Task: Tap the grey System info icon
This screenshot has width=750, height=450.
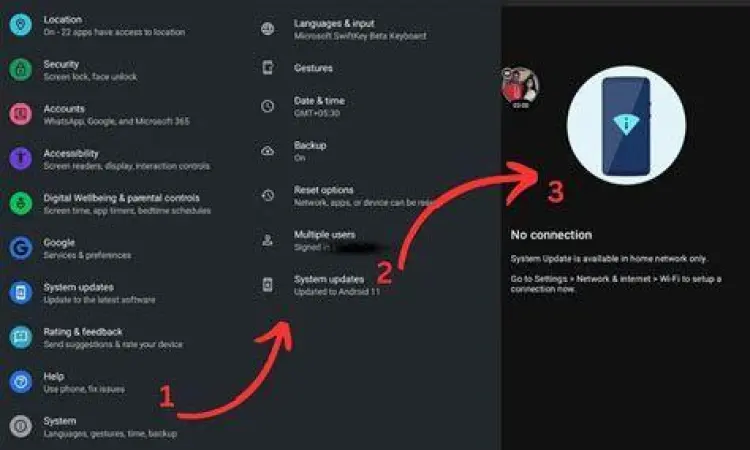Action: 21,426
